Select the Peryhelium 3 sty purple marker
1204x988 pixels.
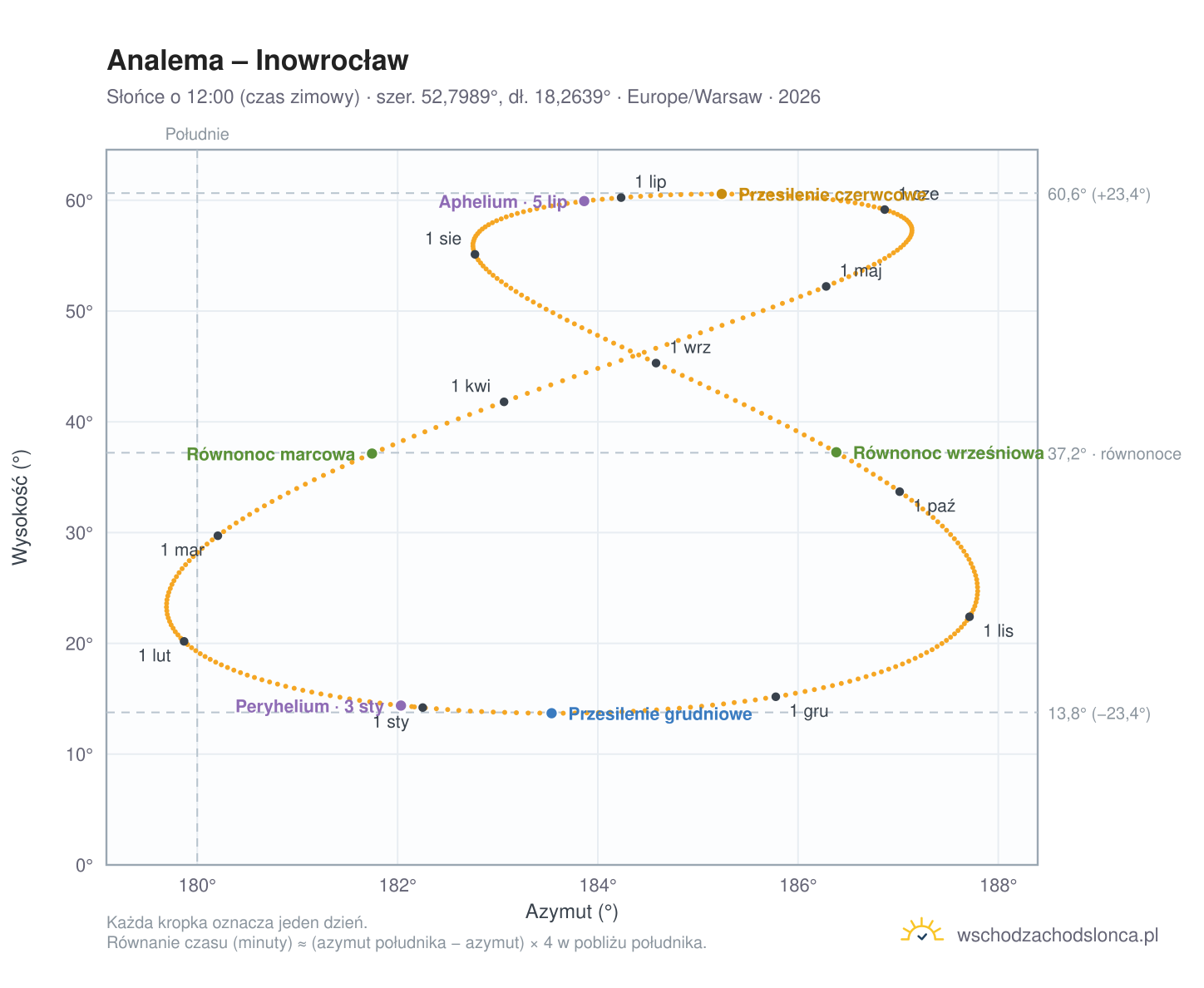point(401,705)
